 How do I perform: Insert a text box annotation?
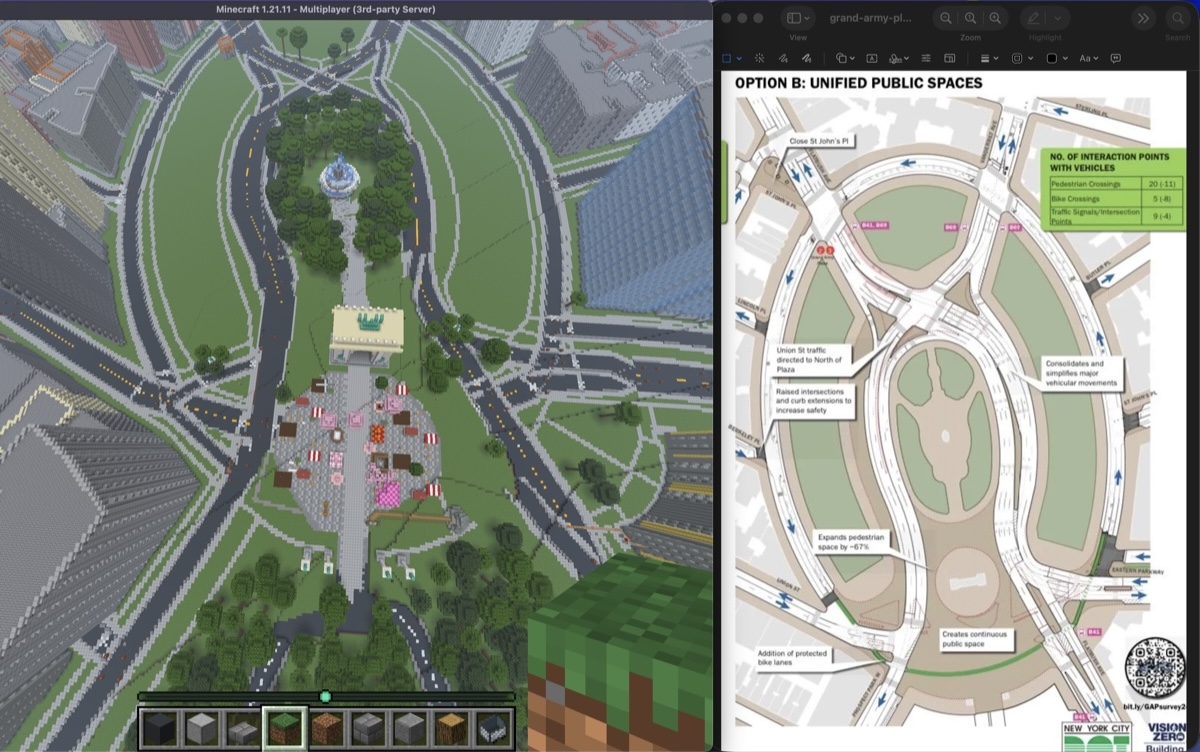pos(873,58)
